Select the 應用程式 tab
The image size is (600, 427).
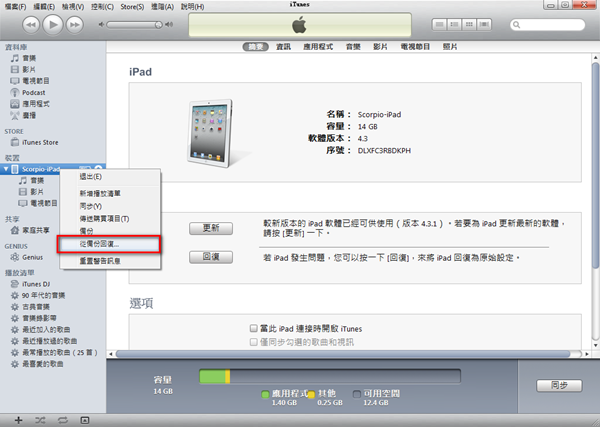[318, 47]
